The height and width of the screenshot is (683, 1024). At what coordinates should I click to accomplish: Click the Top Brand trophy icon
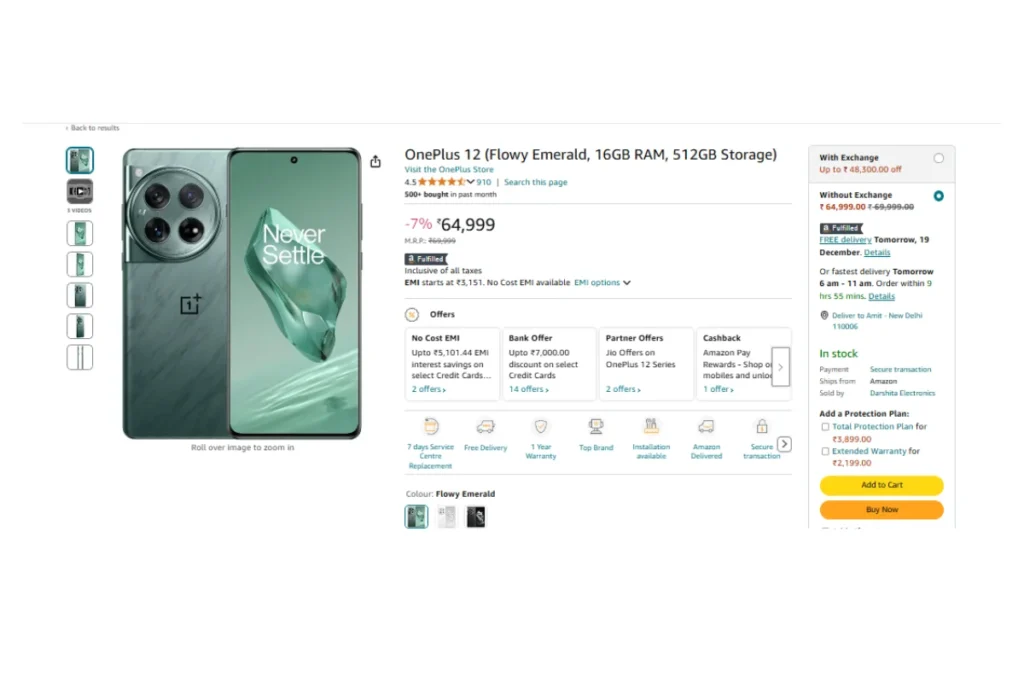click(596, 427)
